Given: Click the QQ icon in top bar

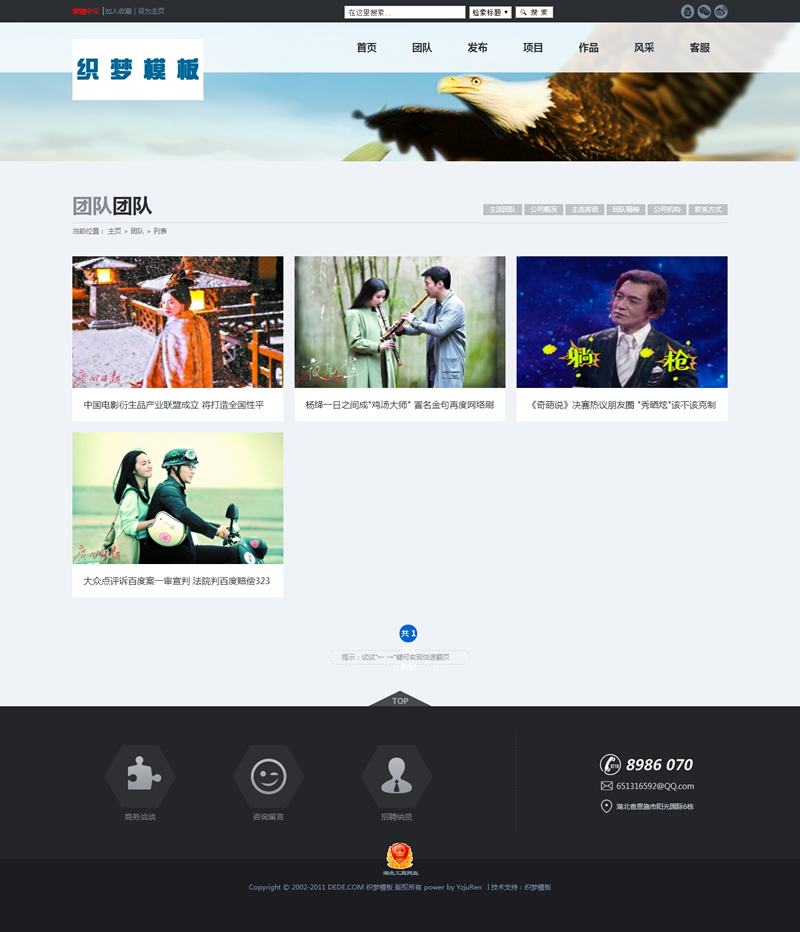Looking at the screenshot, I should click(x=687, y=12).
